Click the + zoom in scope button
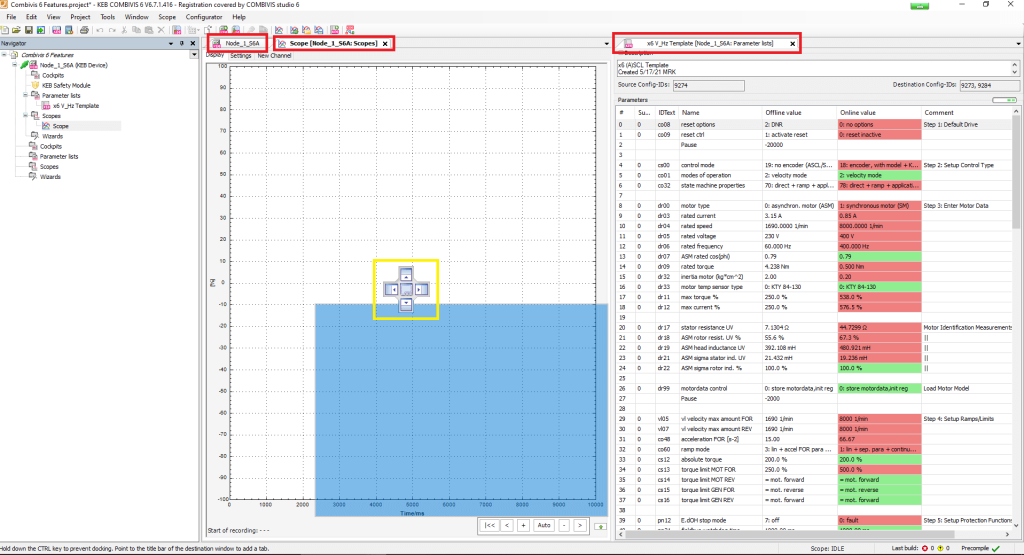This screenshot has height=555, width=1024. 523,526
